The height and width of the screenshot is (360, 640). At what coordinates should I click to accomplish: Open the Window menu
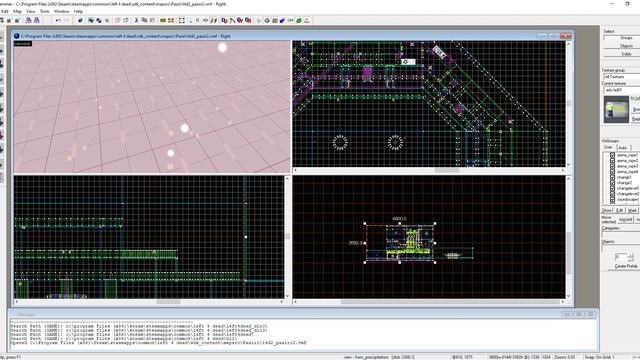62,11
